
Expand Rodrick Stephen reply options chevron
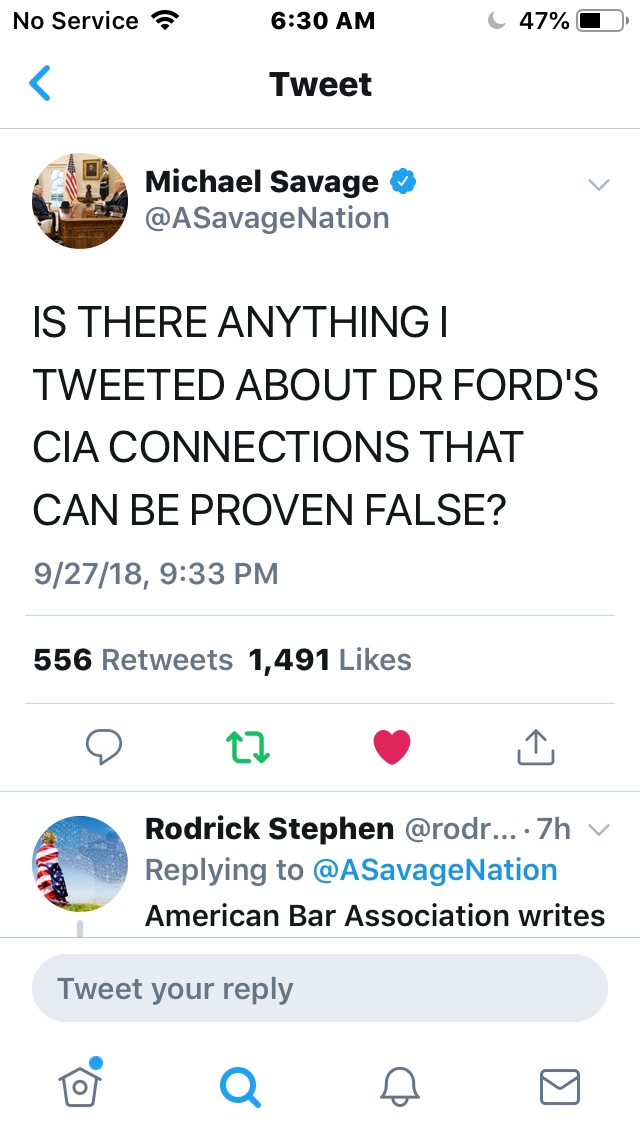tap(598, 829)
